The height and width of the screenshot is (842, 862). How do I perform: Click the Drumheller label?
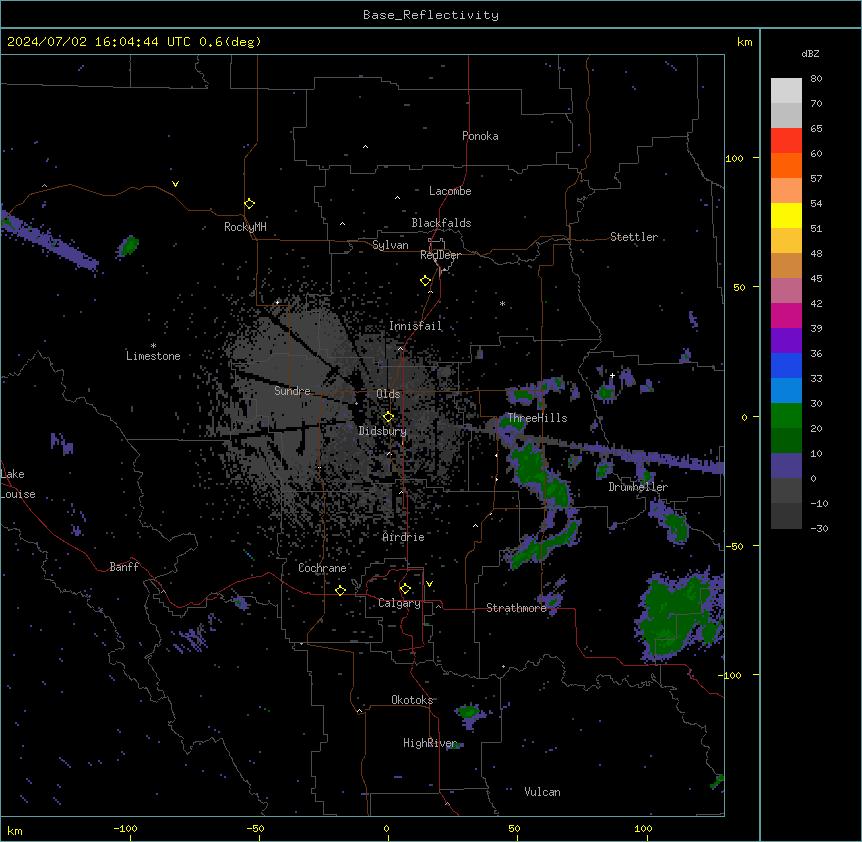(638, 487)
